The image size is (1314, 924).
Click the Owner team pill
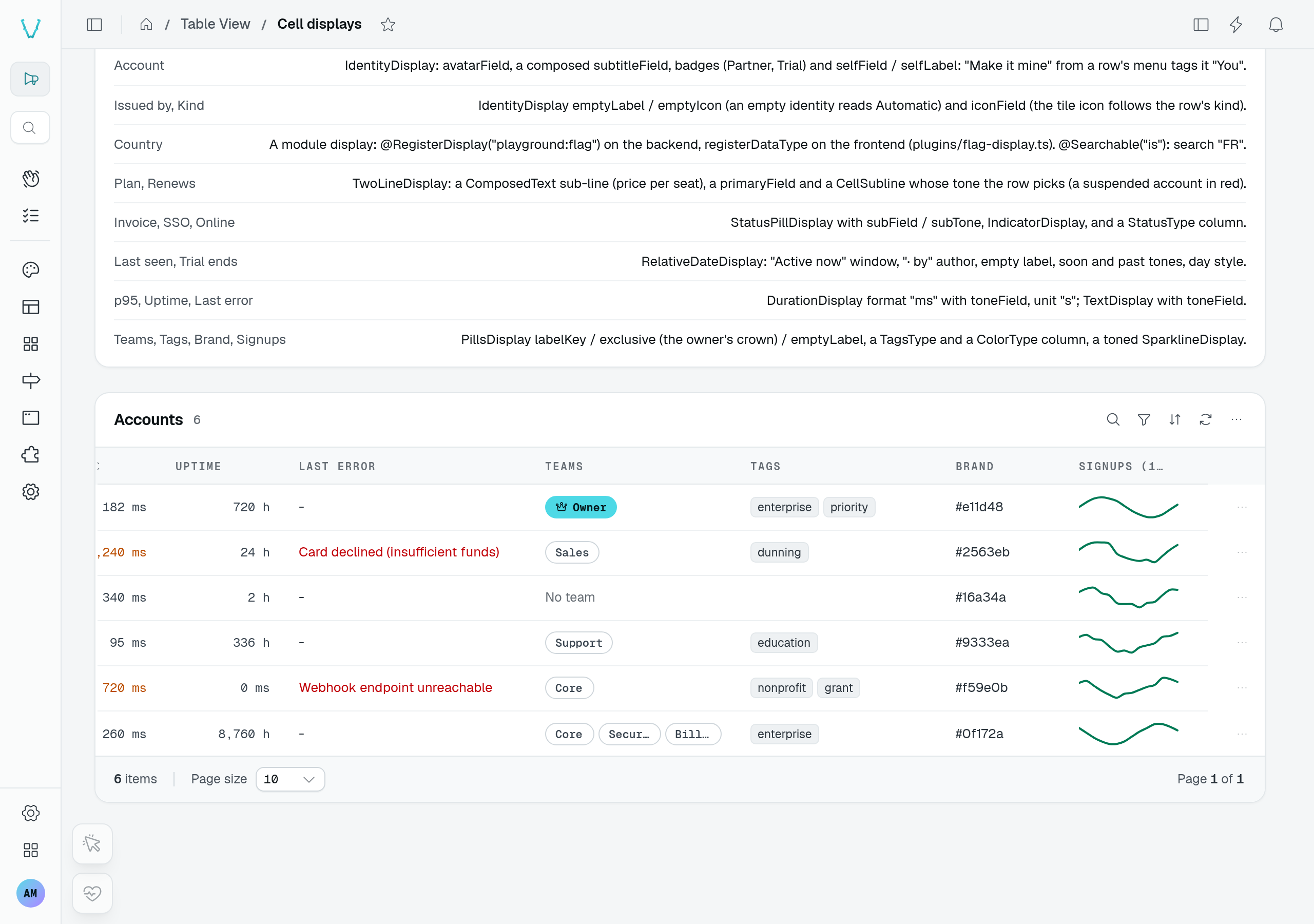coord(581,507)
